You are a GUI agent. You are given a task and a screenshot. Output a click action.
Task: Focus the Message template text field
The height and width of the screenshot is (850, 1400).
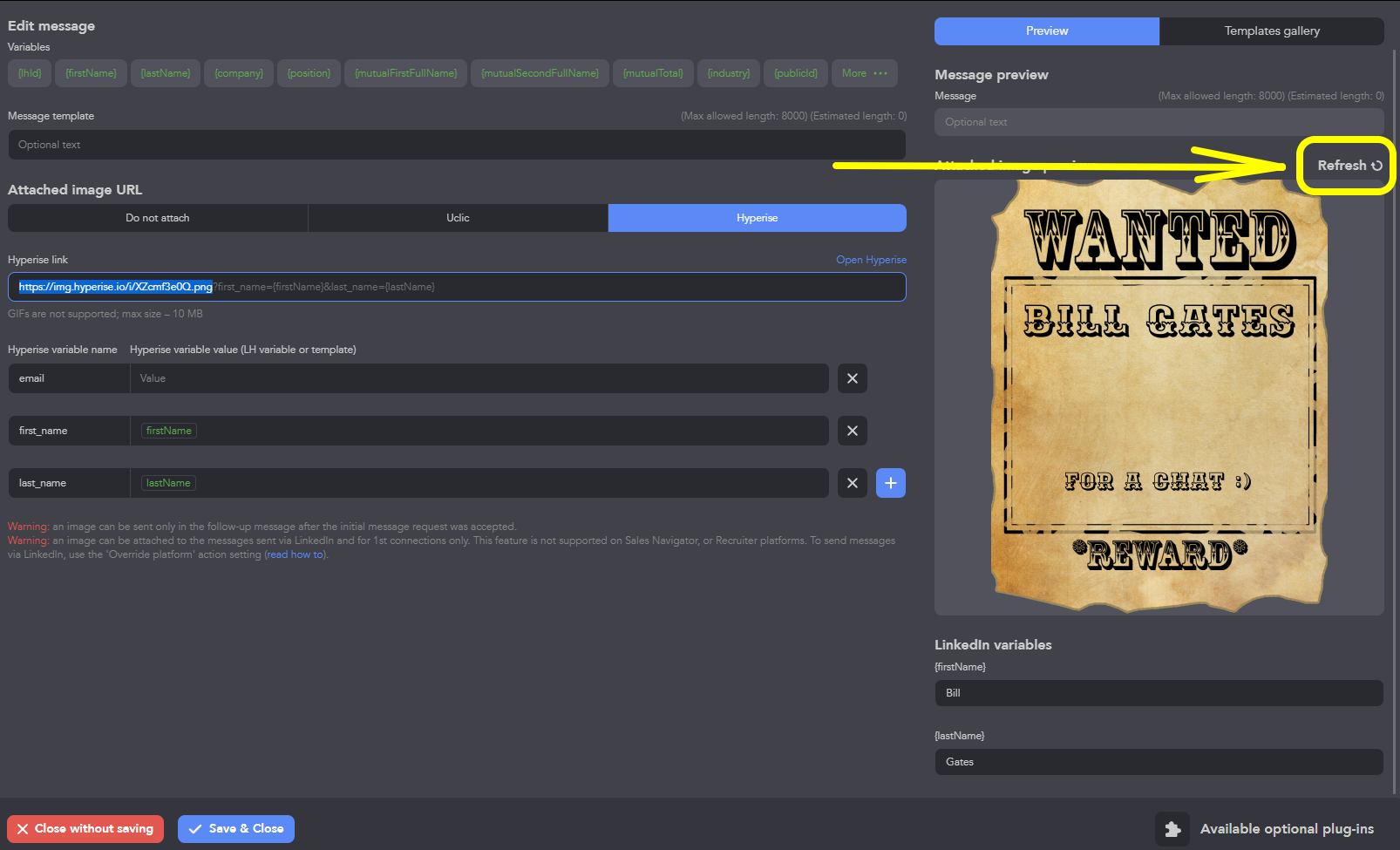tap(457, 145)
